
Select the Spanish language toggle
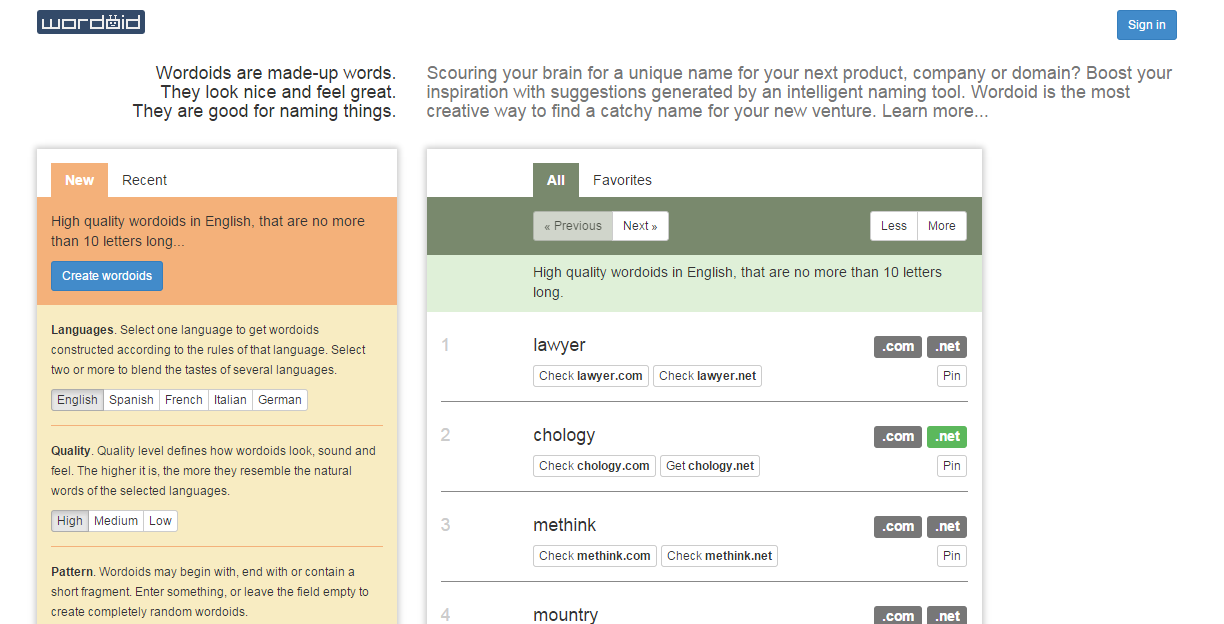tap(131, 400)
